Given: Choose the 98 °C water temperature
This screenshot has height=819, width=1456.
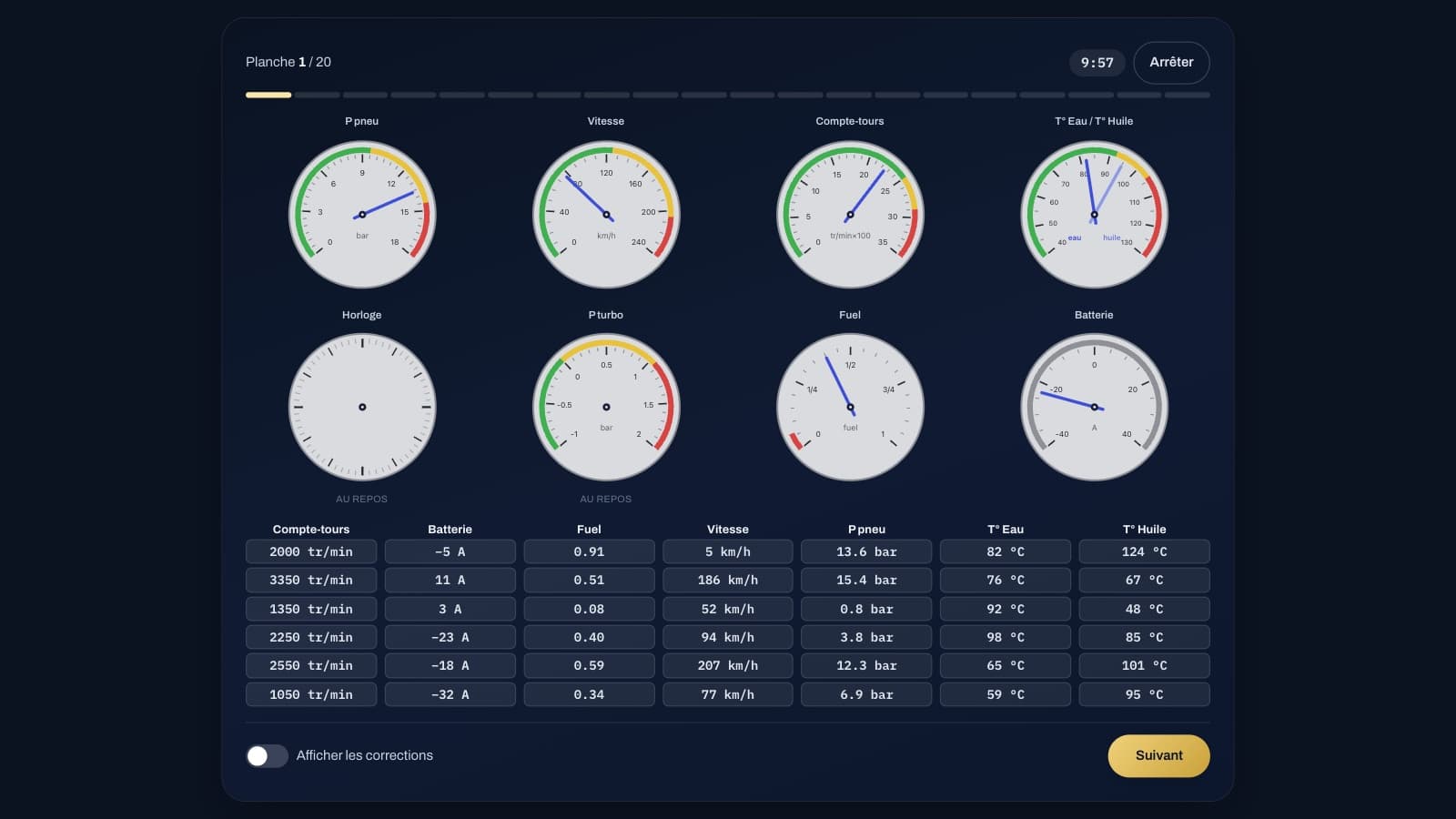Looking at the screenshot, I should pos(1006,637).
